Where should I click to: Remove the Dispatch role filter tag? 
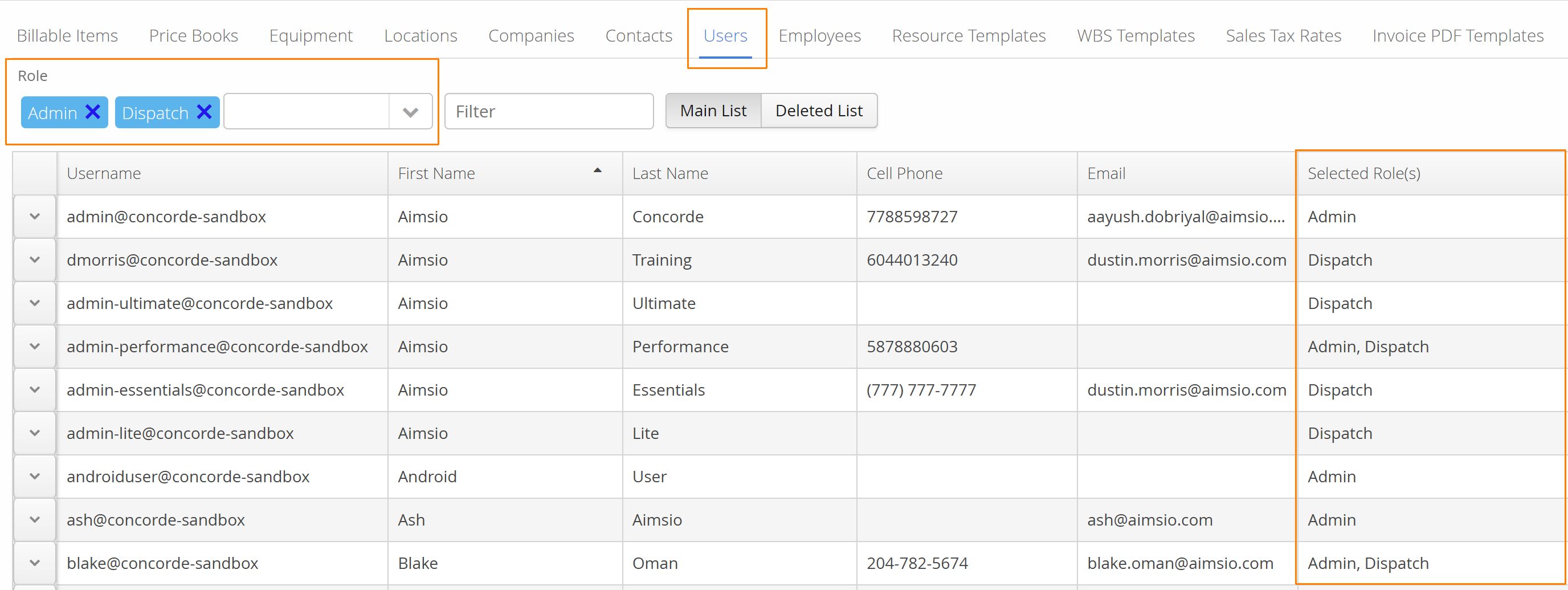[x=205, y=112]
